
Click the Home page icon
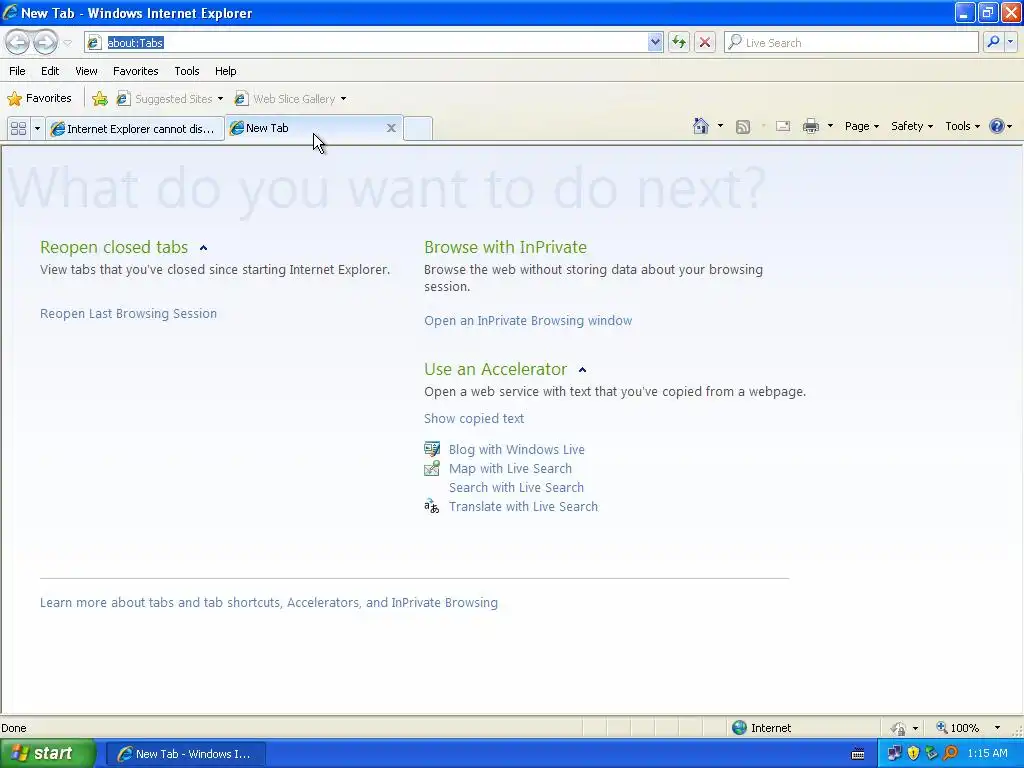pos(701,126)
